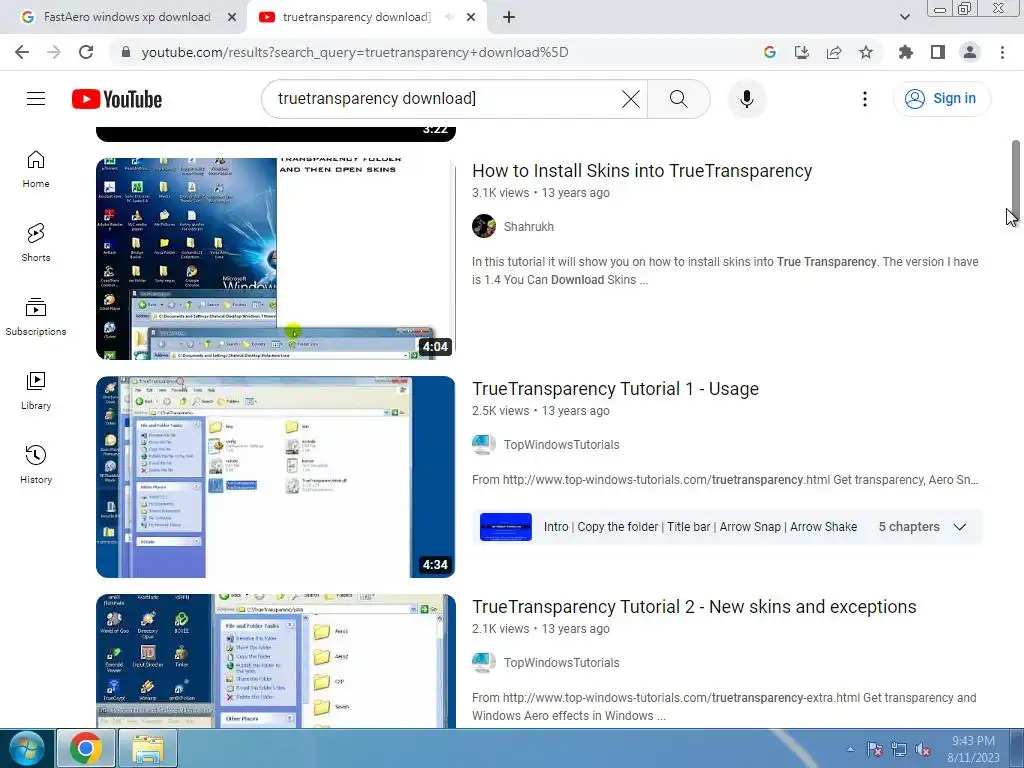Open Windows Explorer from the taskbar
The width and height of the screenshot is (1024, 768).
click(x=148, y=748)
